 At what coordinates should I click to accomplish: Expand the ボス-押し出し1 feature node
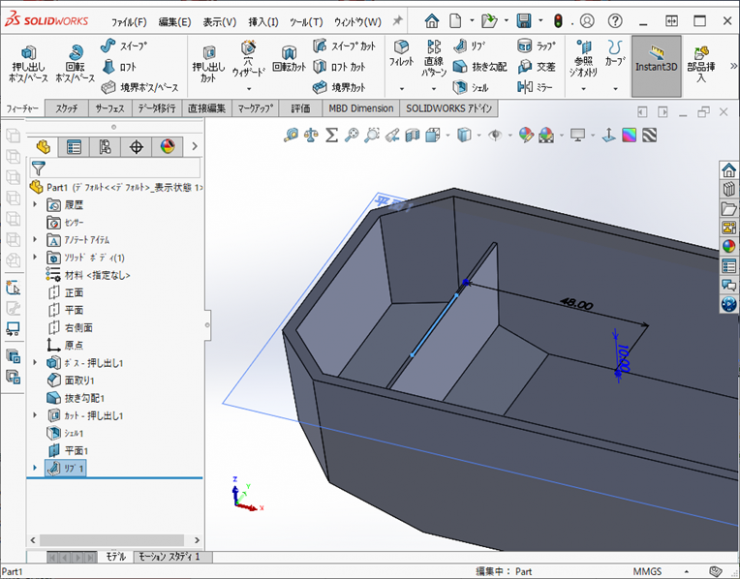[x=35, y=362]
